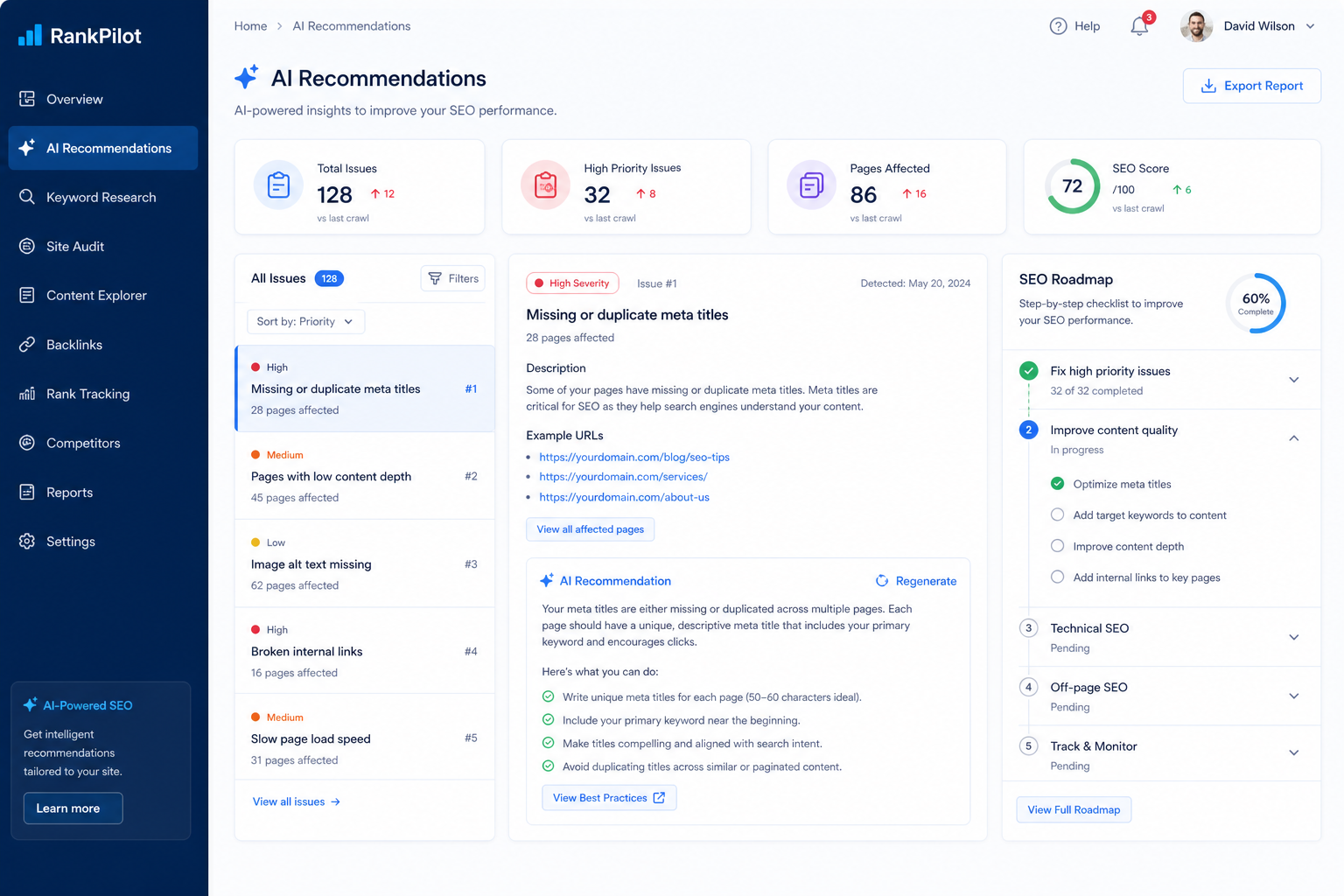The width and height of the screenshot is (1344, 896).
Task: Click the Settings gear icon
Action: coord(27,542)
